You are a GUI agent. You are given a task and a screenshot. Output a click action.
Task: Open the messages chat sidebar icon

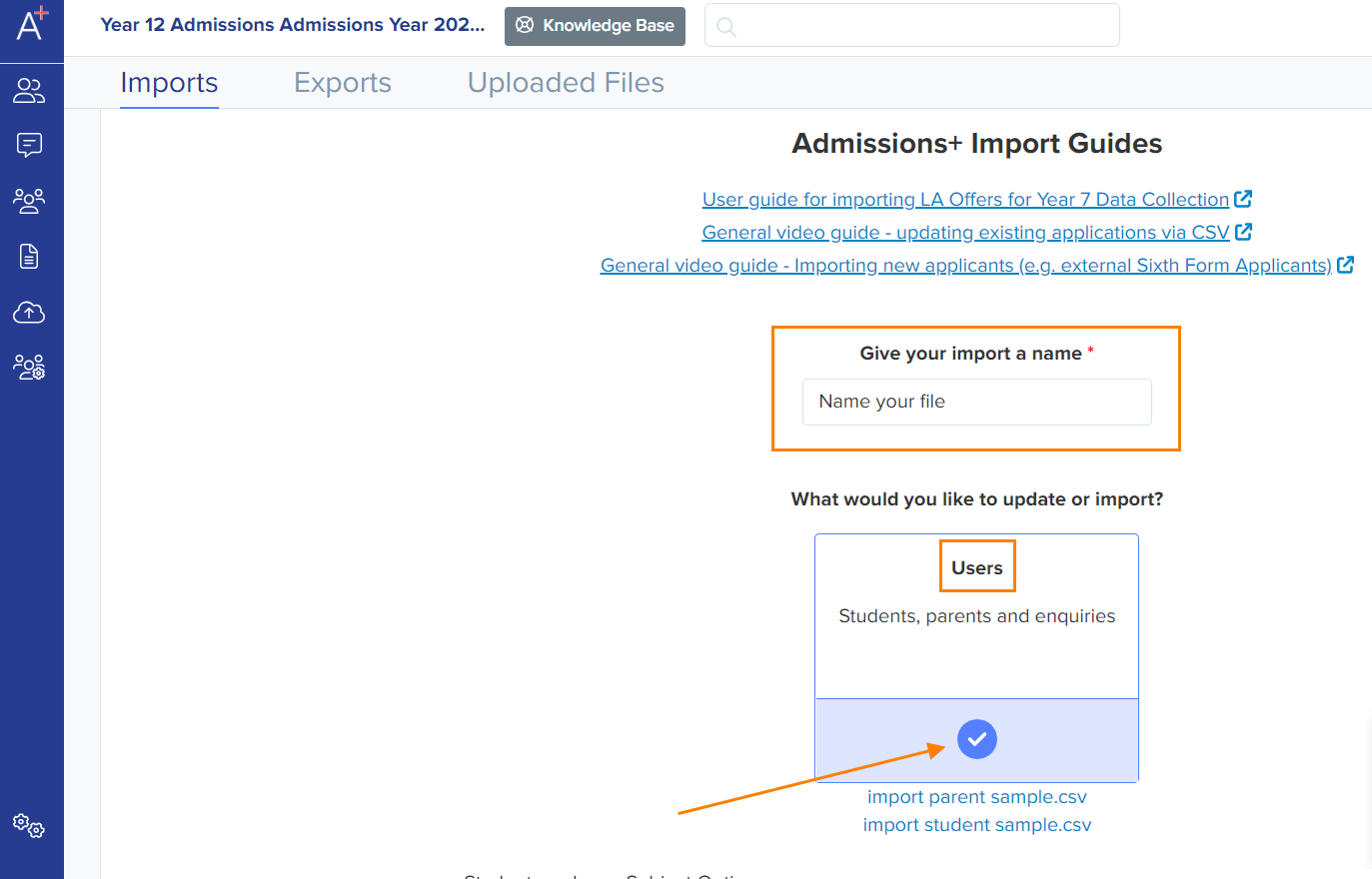(x=29, y=146)
